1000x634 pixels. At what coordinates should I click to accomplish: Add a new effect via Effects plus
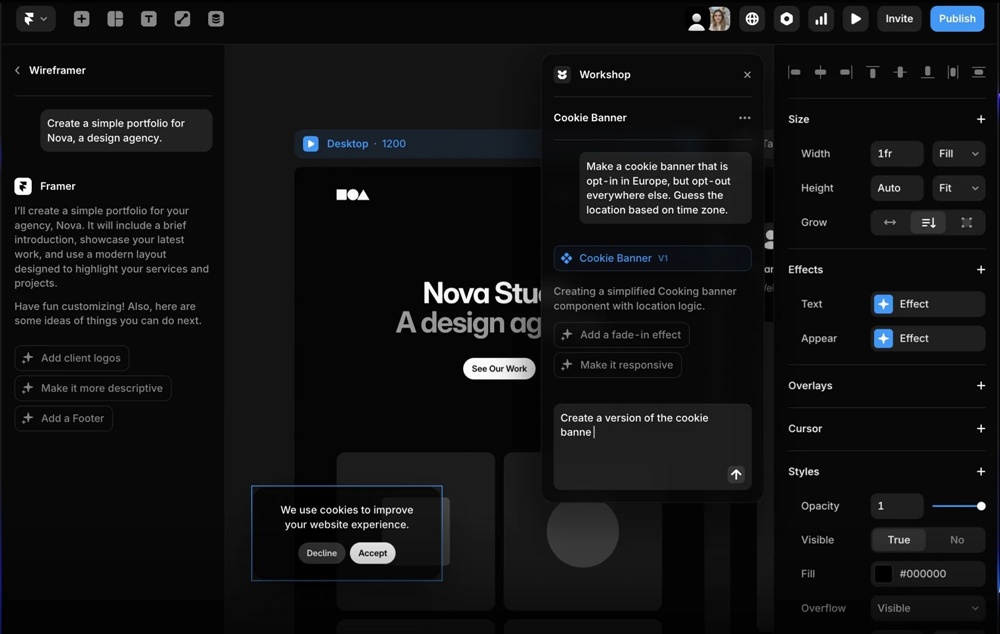pyautogui.click(x=981, y=270)
